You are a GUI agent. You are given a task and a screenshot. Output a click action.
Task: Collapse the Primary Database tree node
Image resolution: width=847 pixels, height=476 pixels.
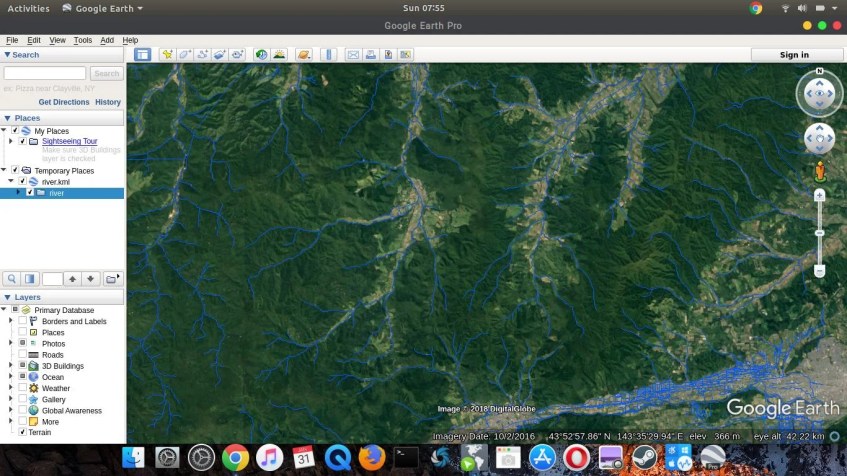point(4,309)
